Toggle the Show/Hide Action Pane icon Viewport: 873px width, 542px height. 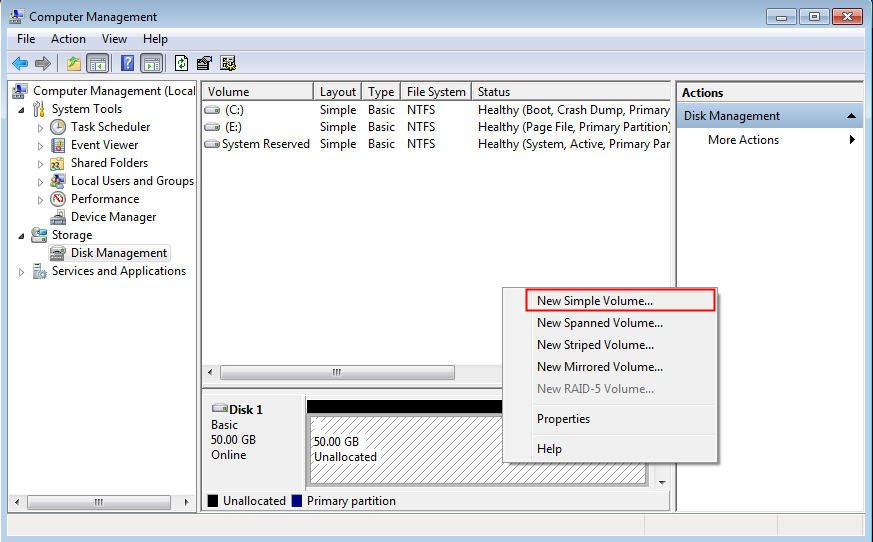151,64
